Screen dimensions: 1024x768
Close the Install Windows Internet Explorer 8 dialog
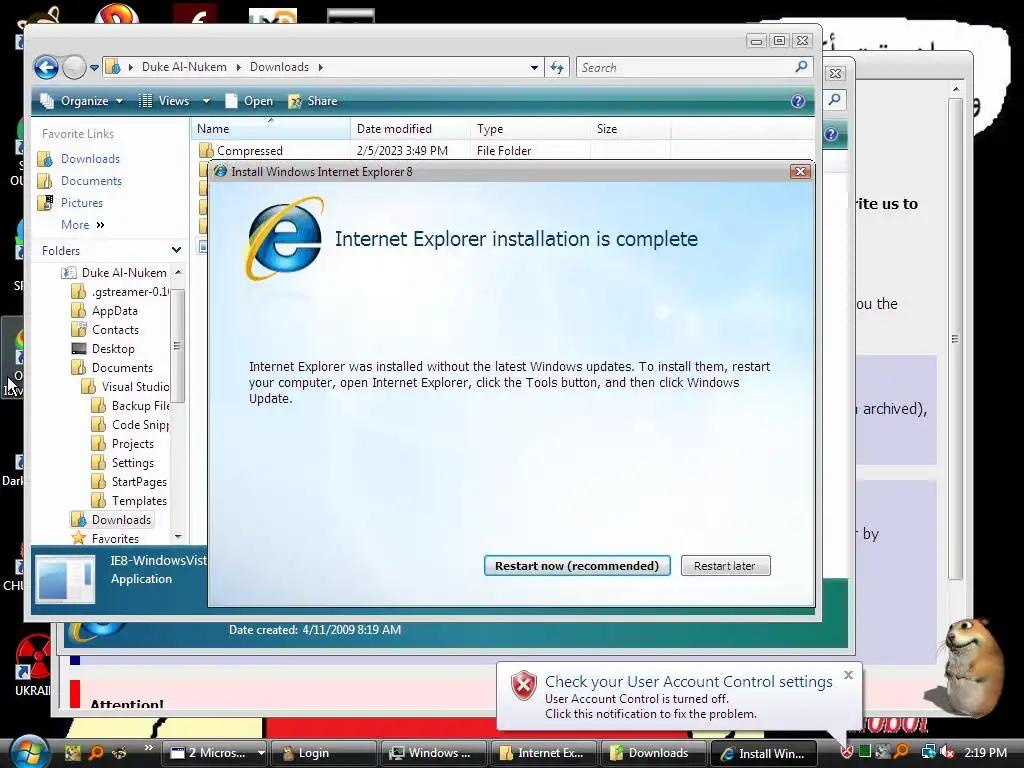coord(800,171)
